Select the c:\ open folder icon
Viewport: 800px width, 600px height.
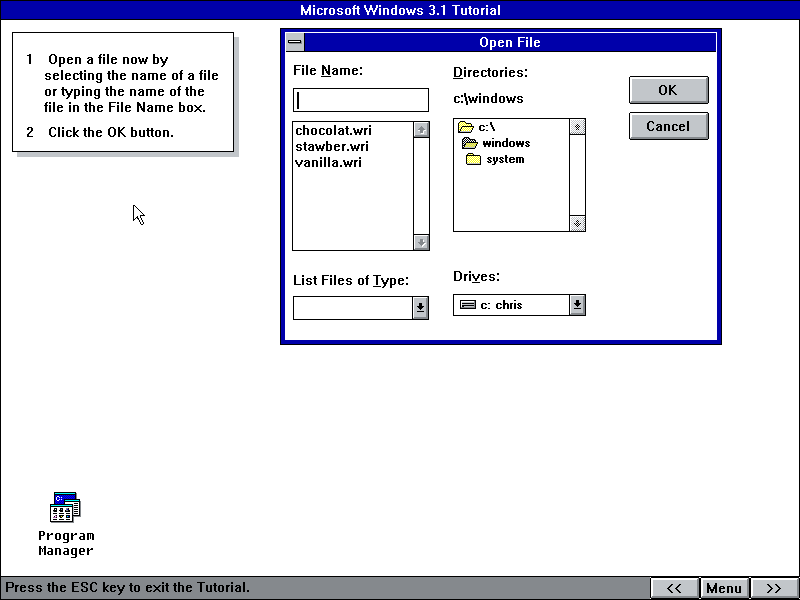coord(465,127)
